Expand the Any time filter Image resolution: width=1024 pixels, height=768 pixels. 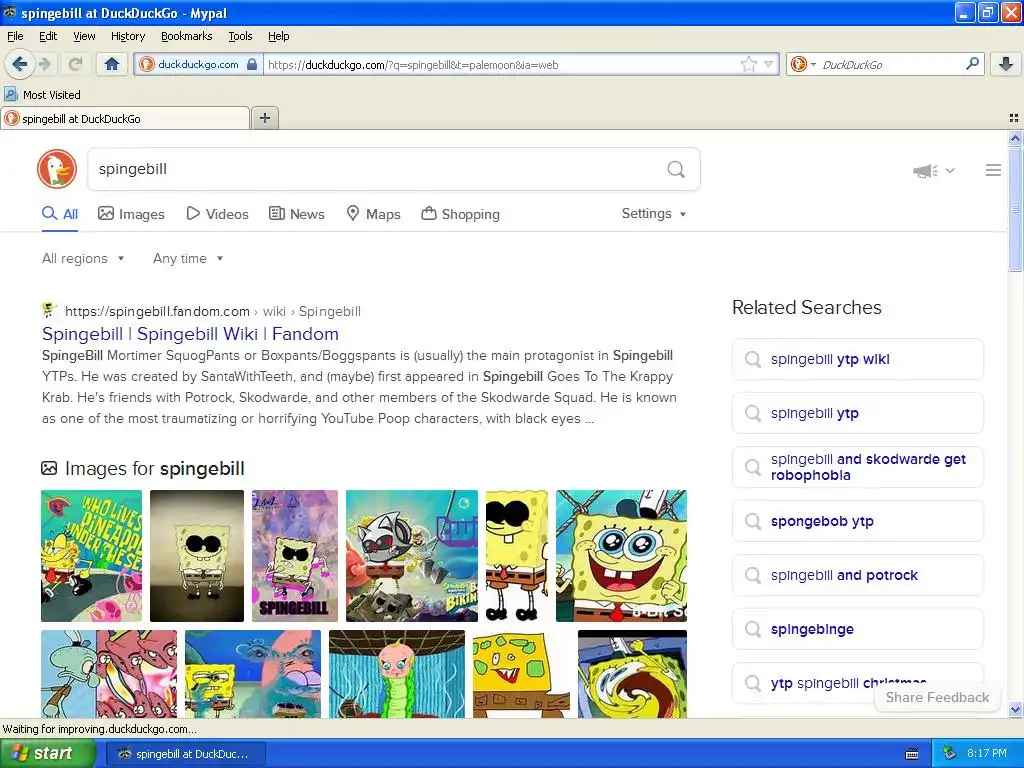pyautogui.click(x=188, y=259)
